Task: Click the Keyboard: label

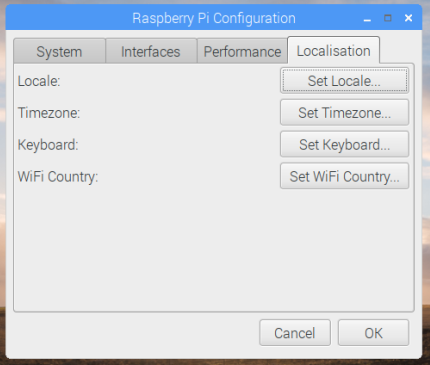Action: click(48, 145)
